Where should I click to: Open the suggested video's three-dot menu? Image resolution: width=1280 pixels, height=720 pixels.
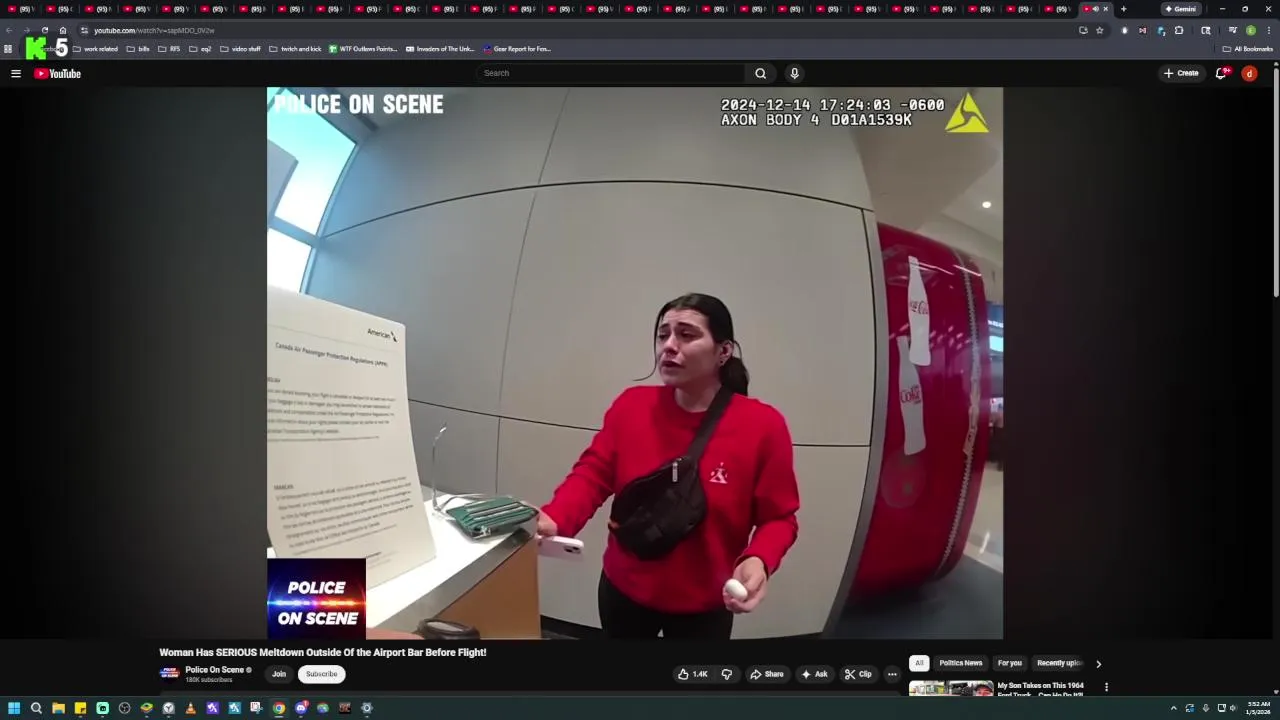[x=1106, y=687]
